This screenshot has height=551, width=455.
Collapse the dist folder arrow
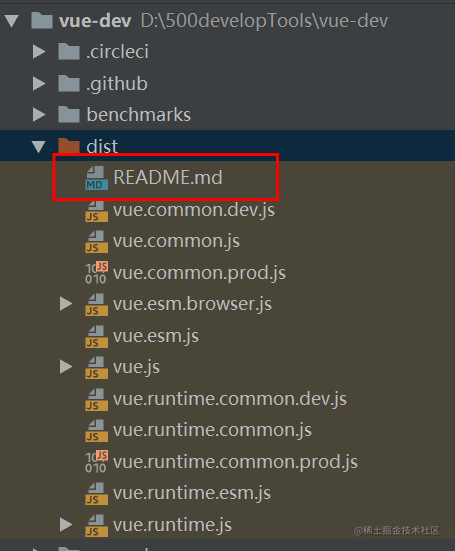(x=39, y=146)
